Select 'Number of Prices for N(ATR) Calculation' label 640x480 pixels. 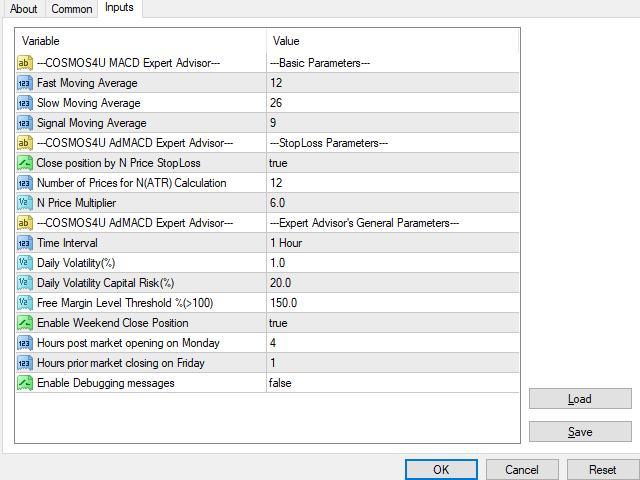click(131, 183)
